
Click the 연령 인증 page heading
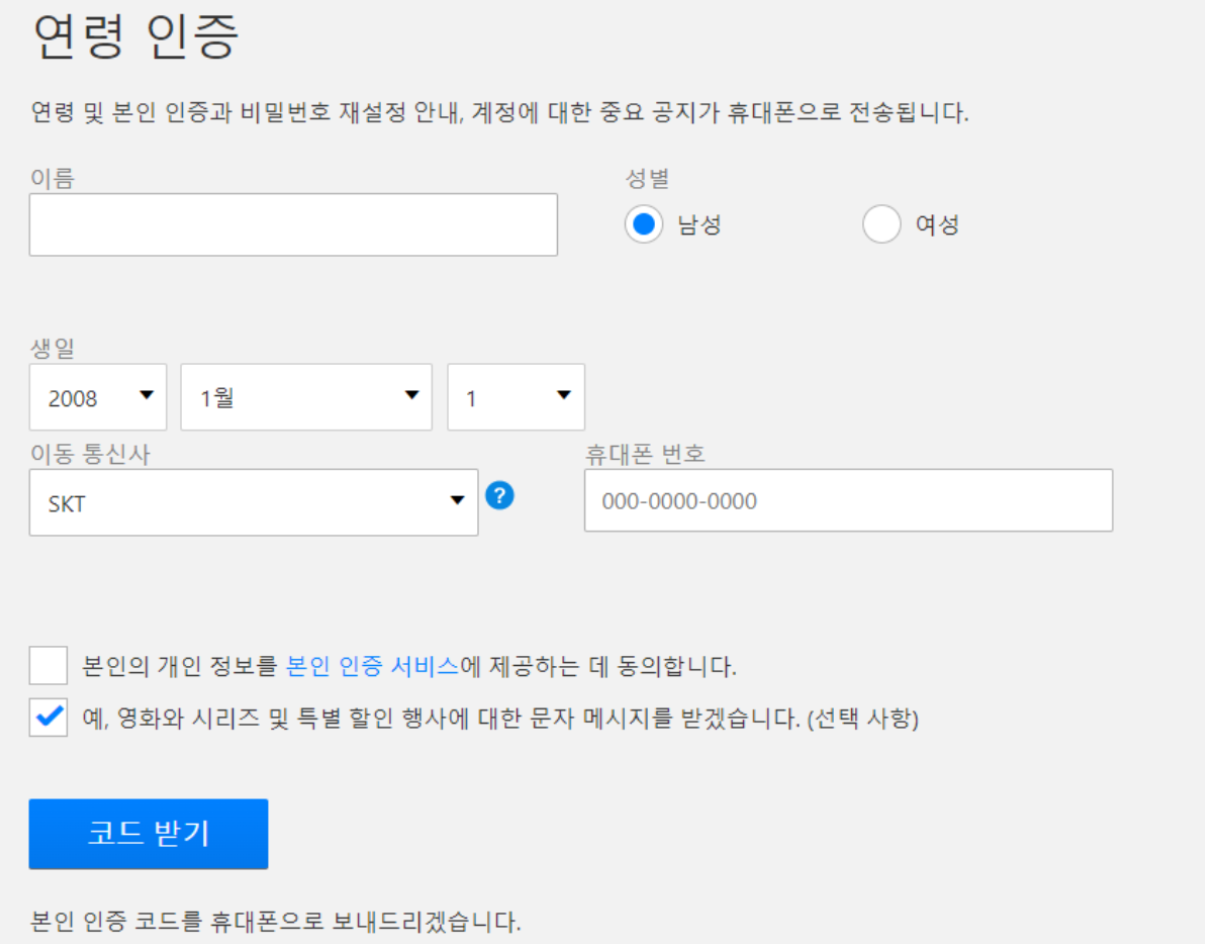point(135,38)
